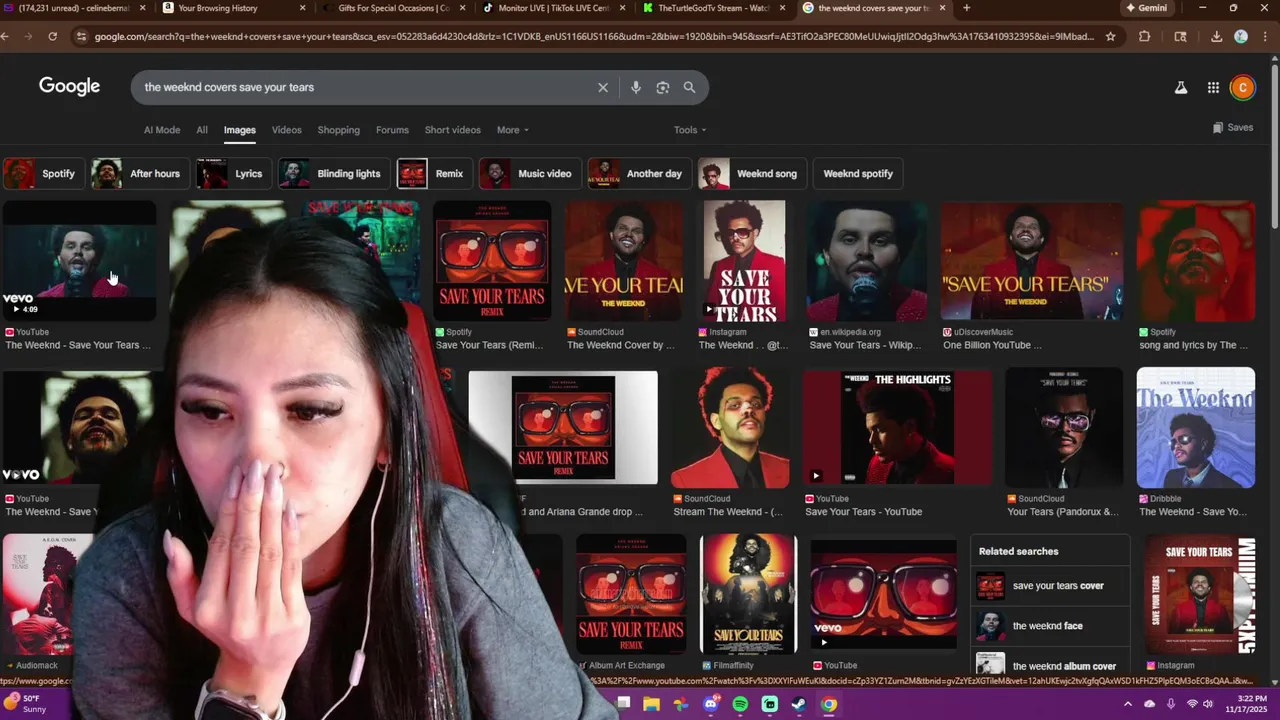This screenshot has height=720, width=1280.
Task: Bookmark this page with the star
Action: pyautogui.click(x=1110, y=37)
